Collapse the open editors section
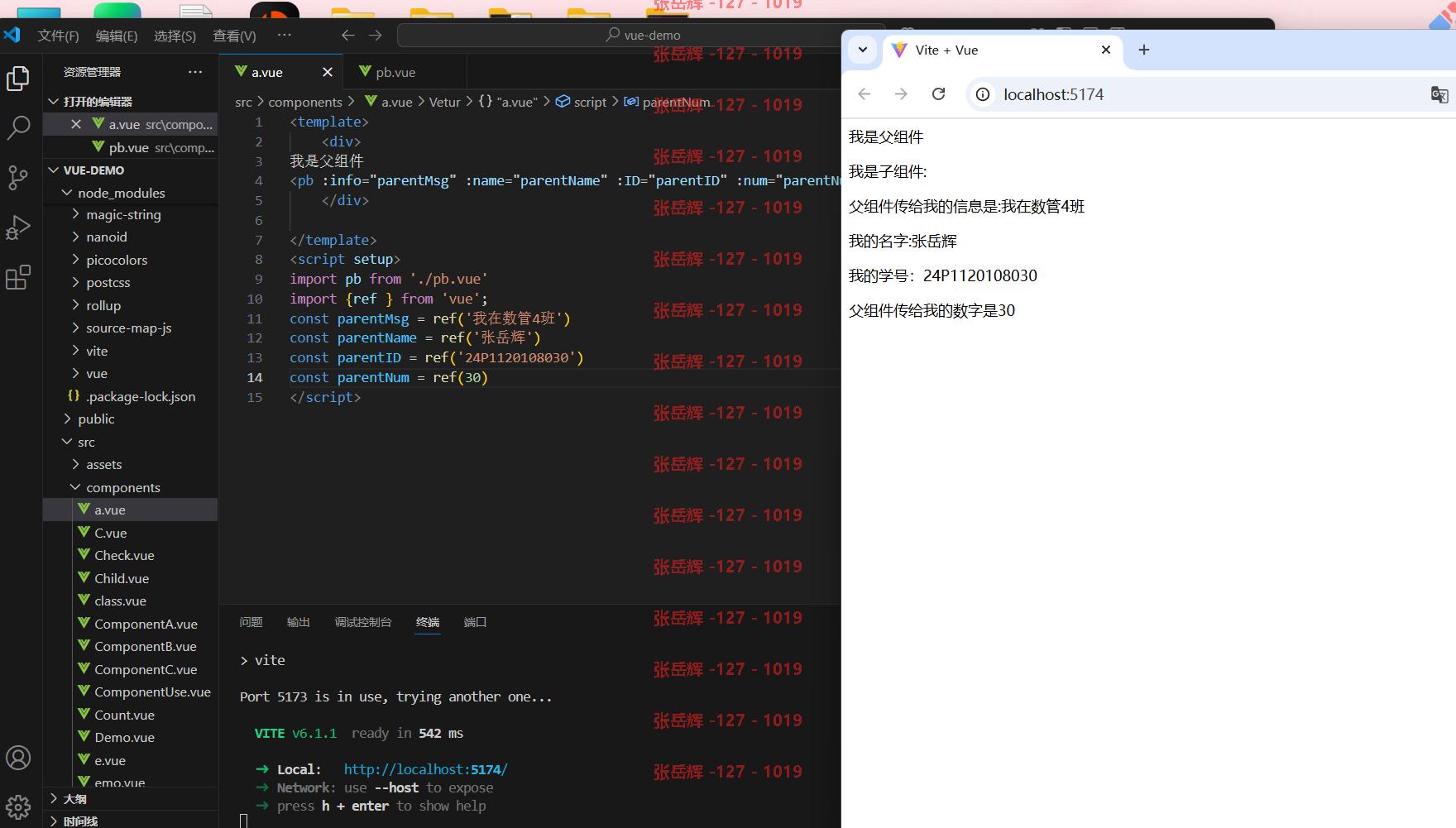 [x=55, y=101]
